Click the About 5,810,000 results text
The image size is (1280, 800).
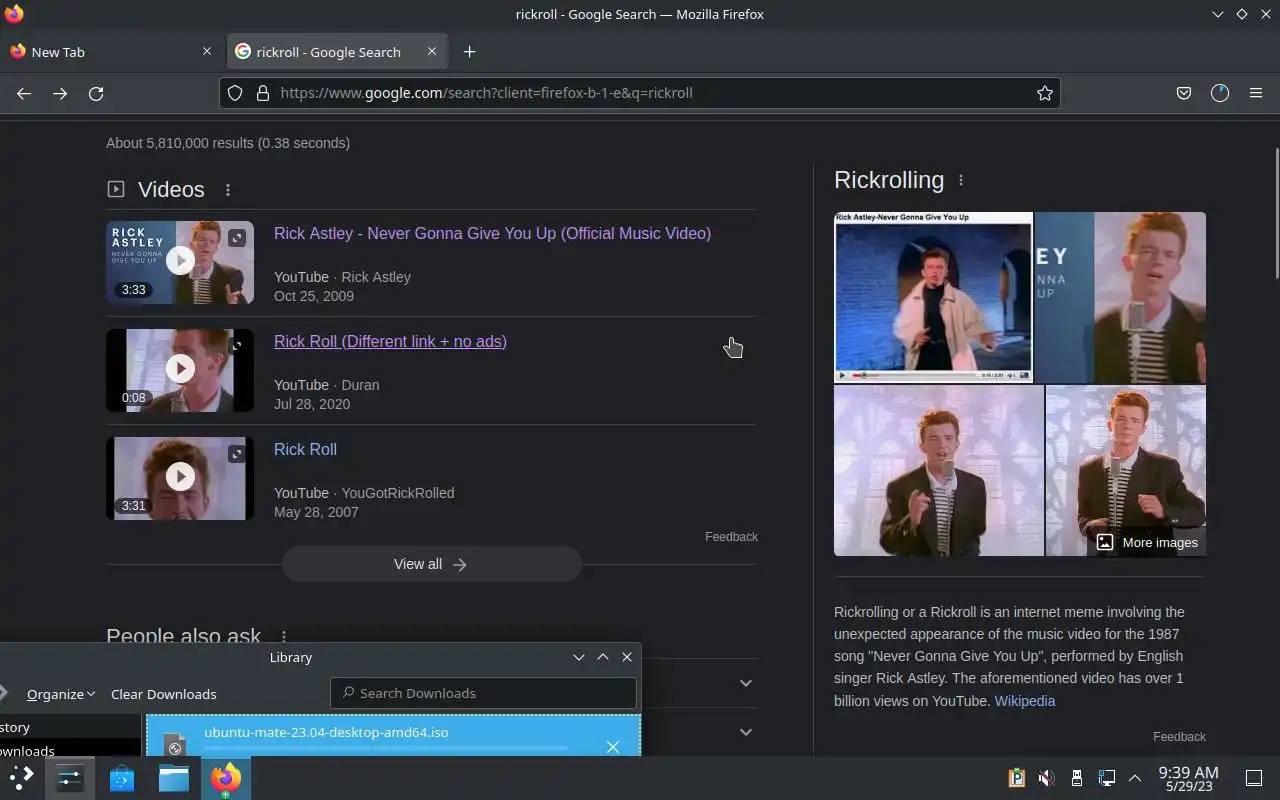(x=228, y=143)
